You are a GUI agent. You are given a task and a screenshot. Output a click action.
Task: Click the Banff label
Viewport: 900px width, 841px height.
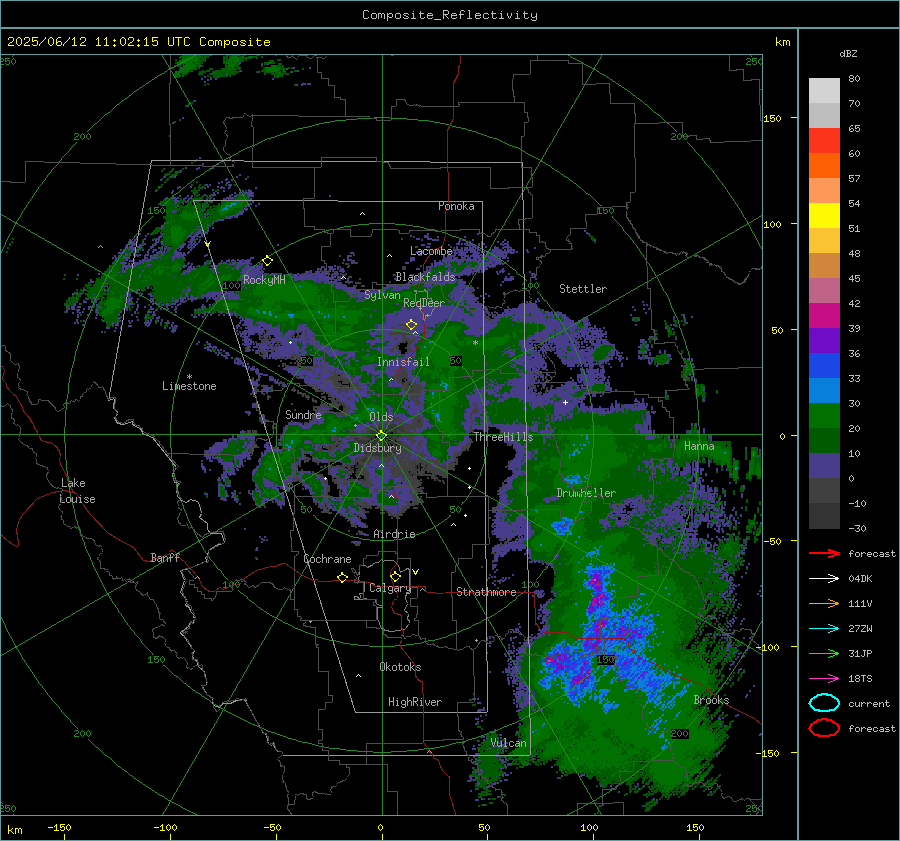tap(165, 557)
